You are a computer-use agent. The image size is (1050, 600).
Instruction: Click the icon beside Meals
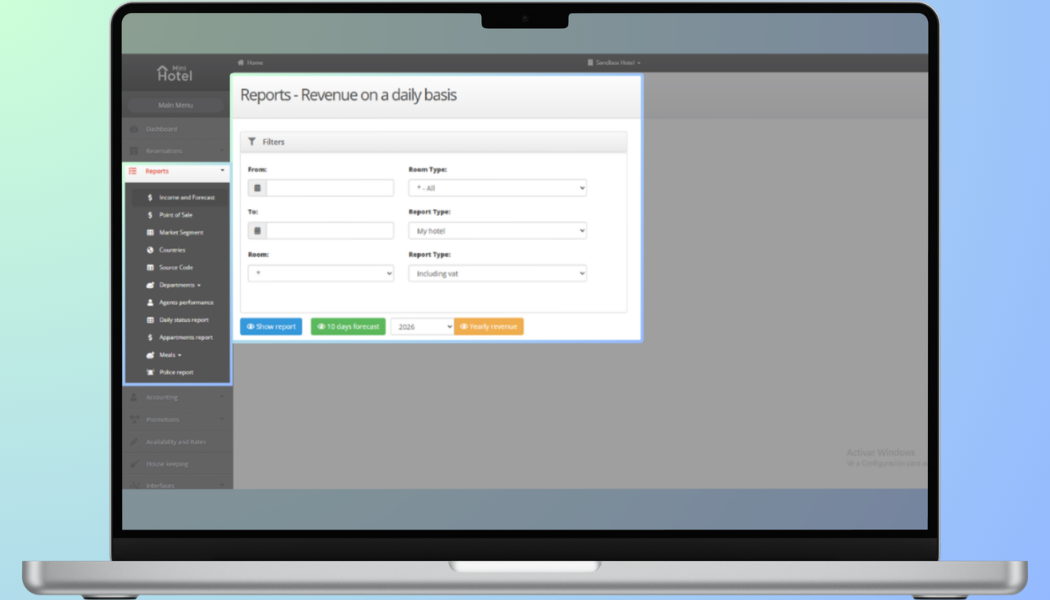click(x=150, y=355)
